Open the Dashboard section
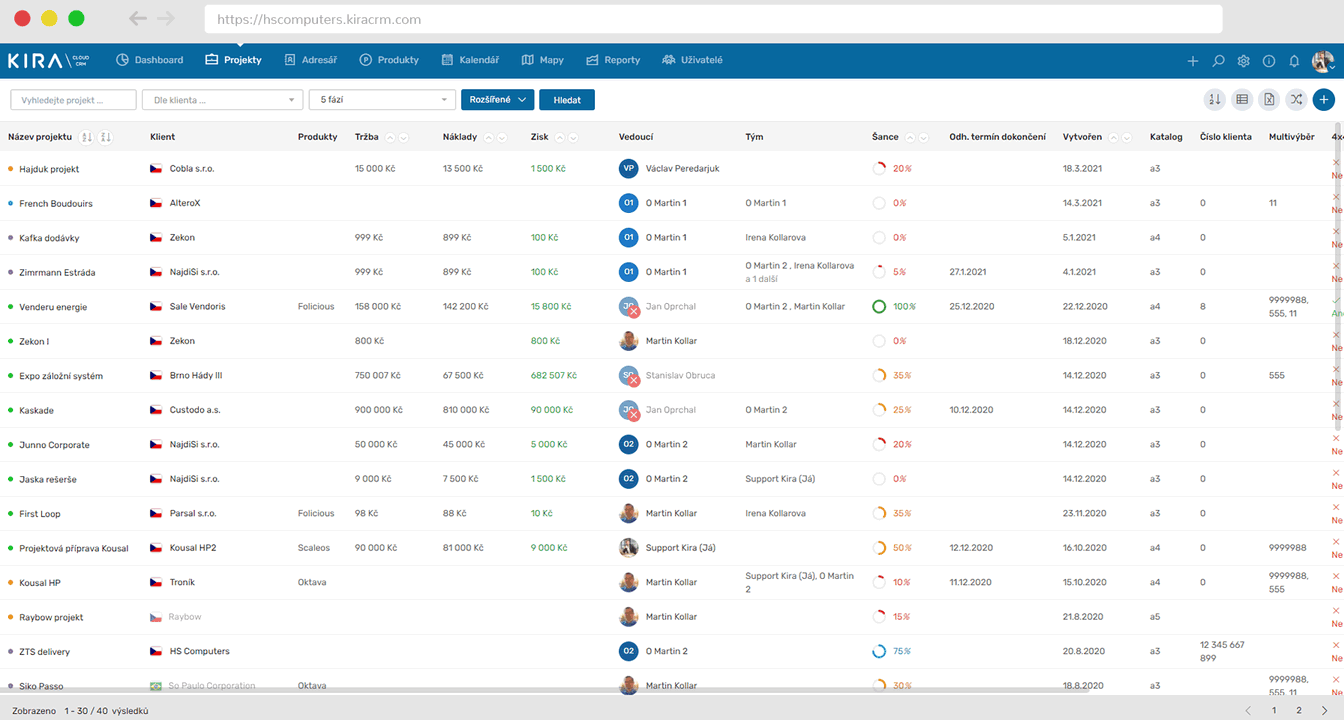 tap(150, 60)
